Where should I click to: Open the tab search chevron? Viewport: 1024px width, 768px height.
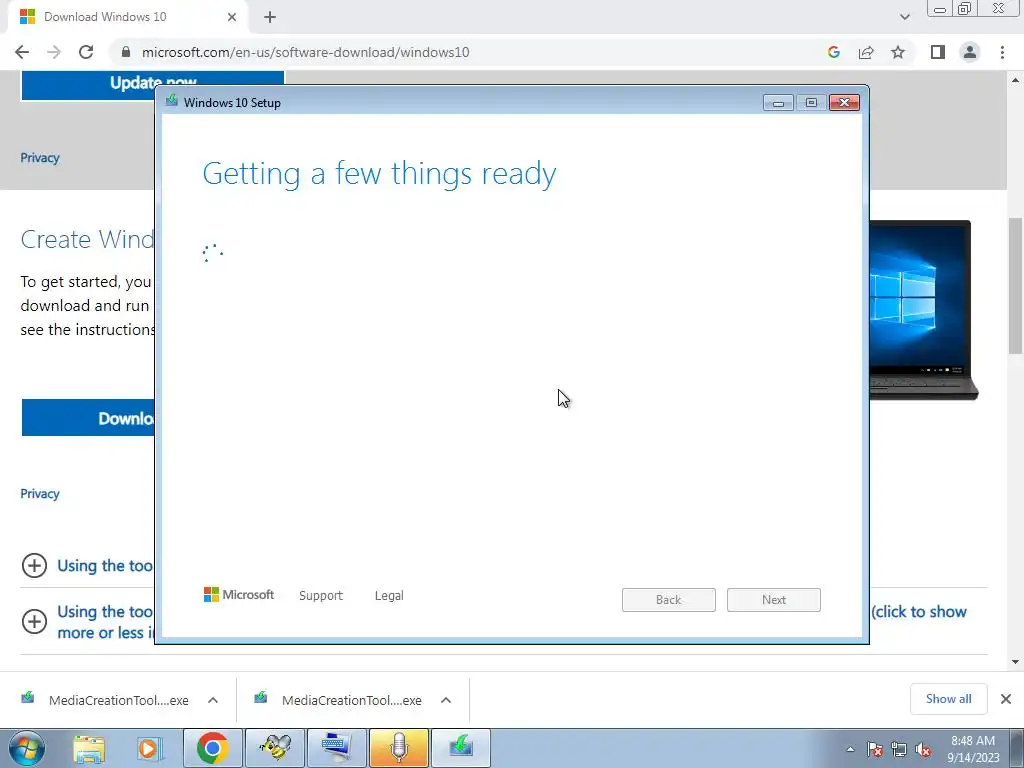click(904, 17)
